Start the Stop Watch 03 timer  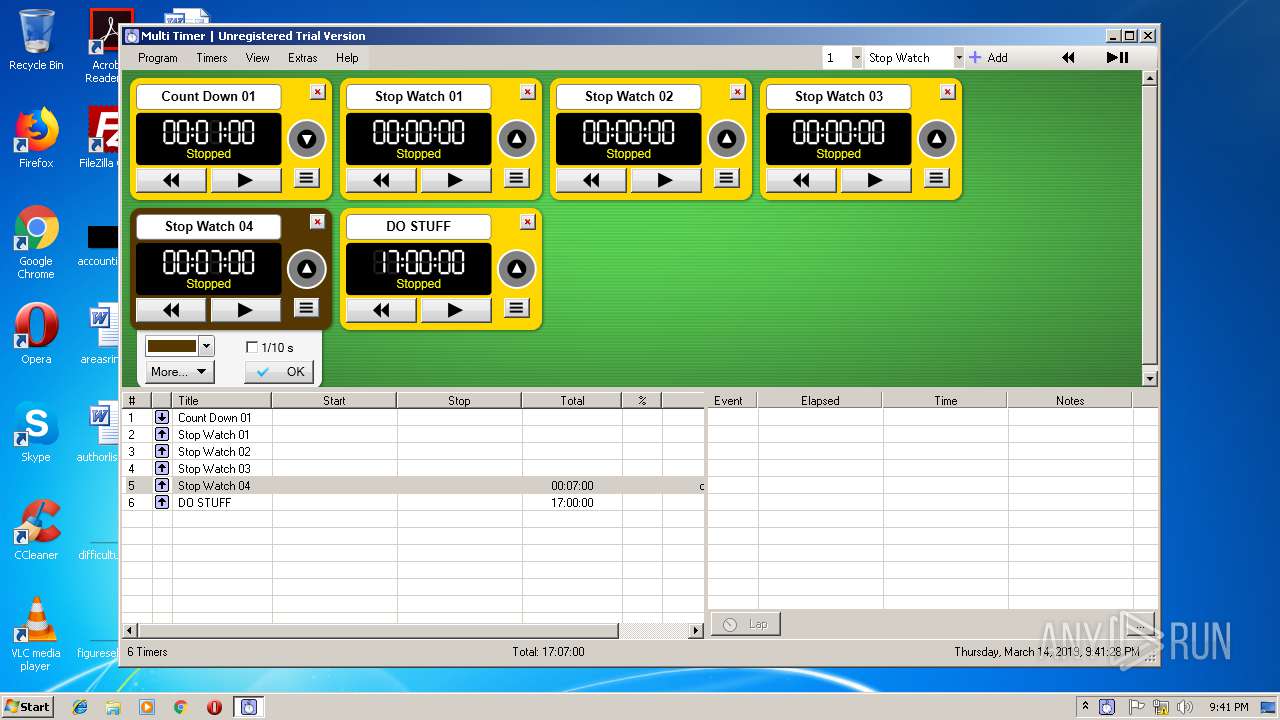click(x=875, y=180)
